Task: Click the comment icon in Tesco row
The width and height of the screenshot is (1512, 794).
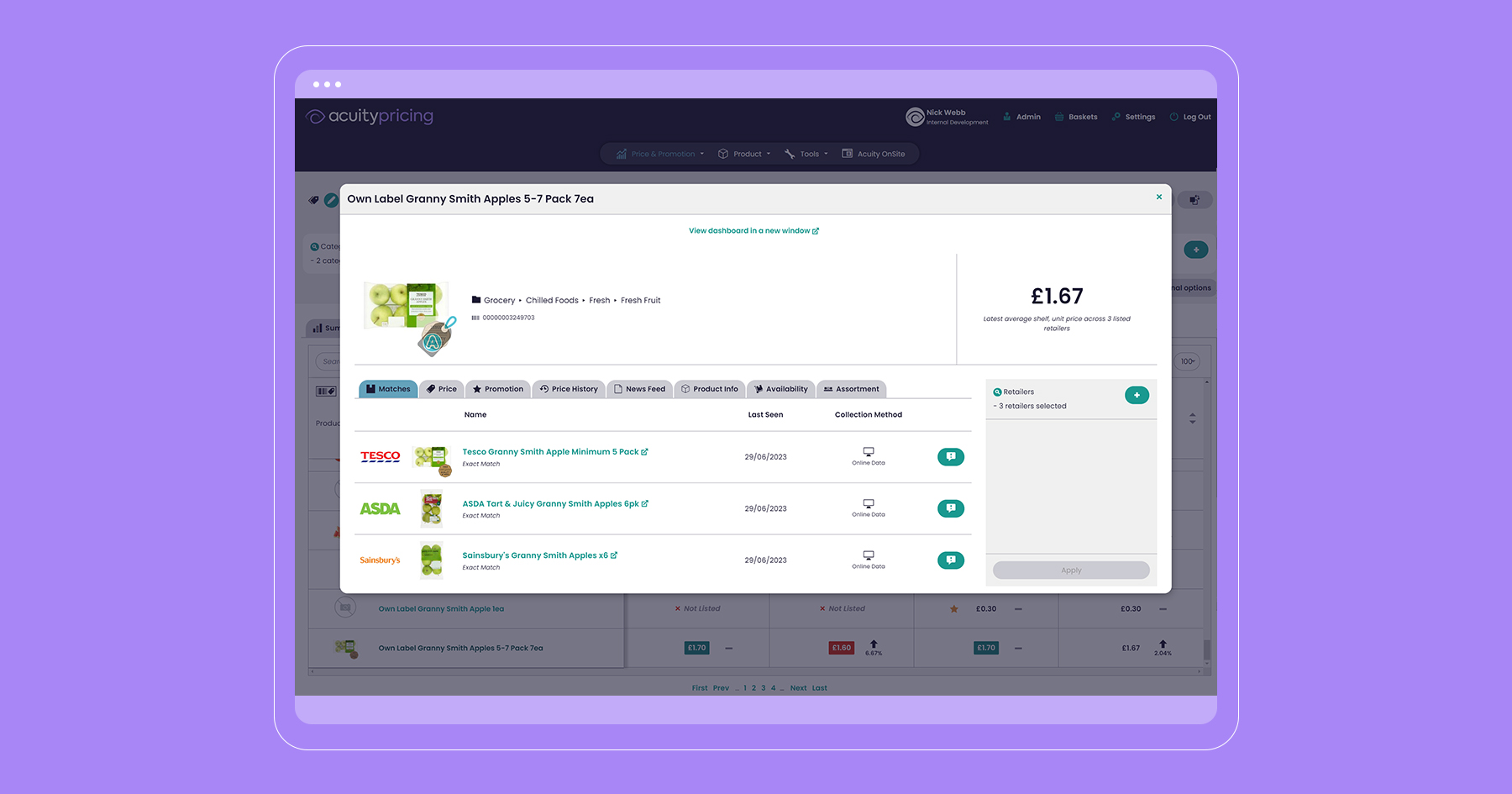Action: click(951, 457)
